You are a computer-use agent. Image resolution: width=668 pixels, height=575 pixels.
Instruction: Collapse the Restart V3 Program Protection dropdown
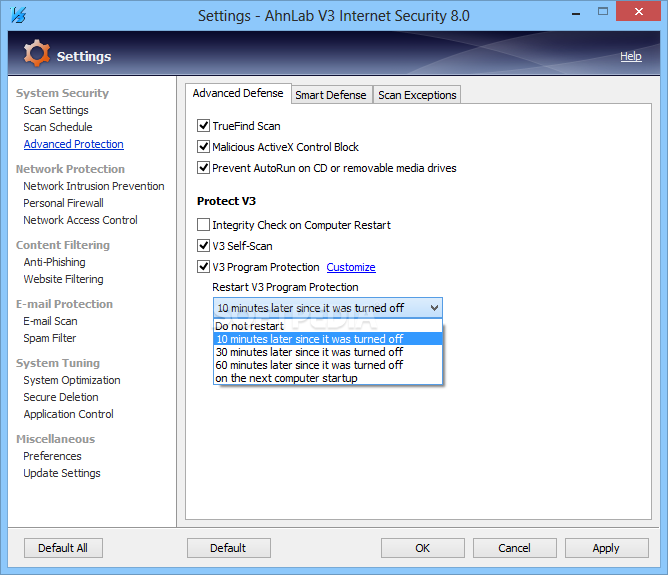[x=433, y=308]
